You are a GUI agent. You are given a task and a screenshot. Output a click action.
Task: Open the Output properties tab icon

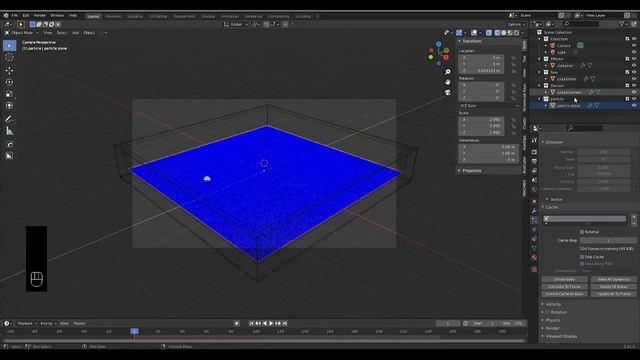click(534, 161)
